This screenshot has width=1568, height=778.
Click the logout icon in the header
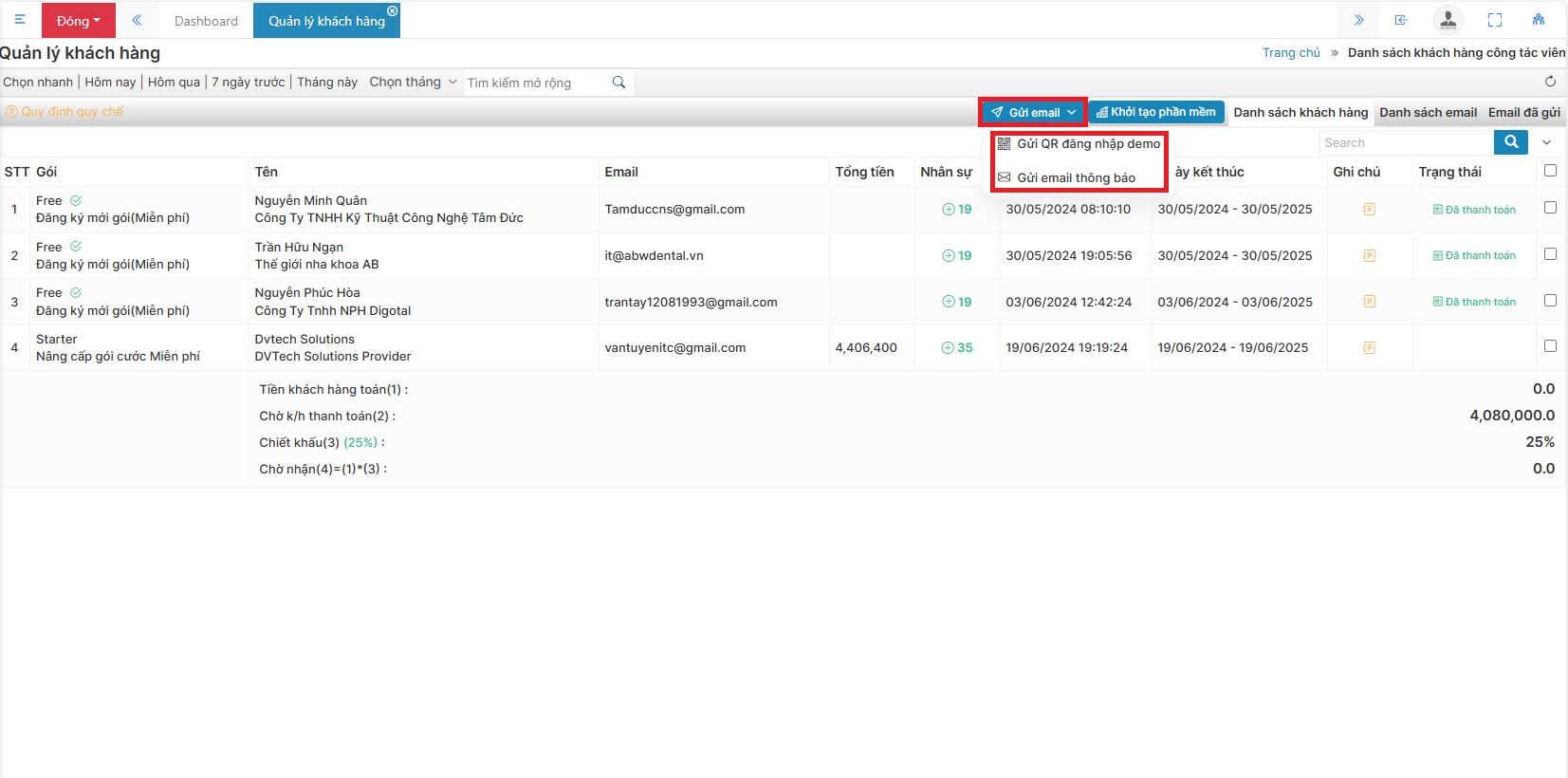pos(1401,20)
